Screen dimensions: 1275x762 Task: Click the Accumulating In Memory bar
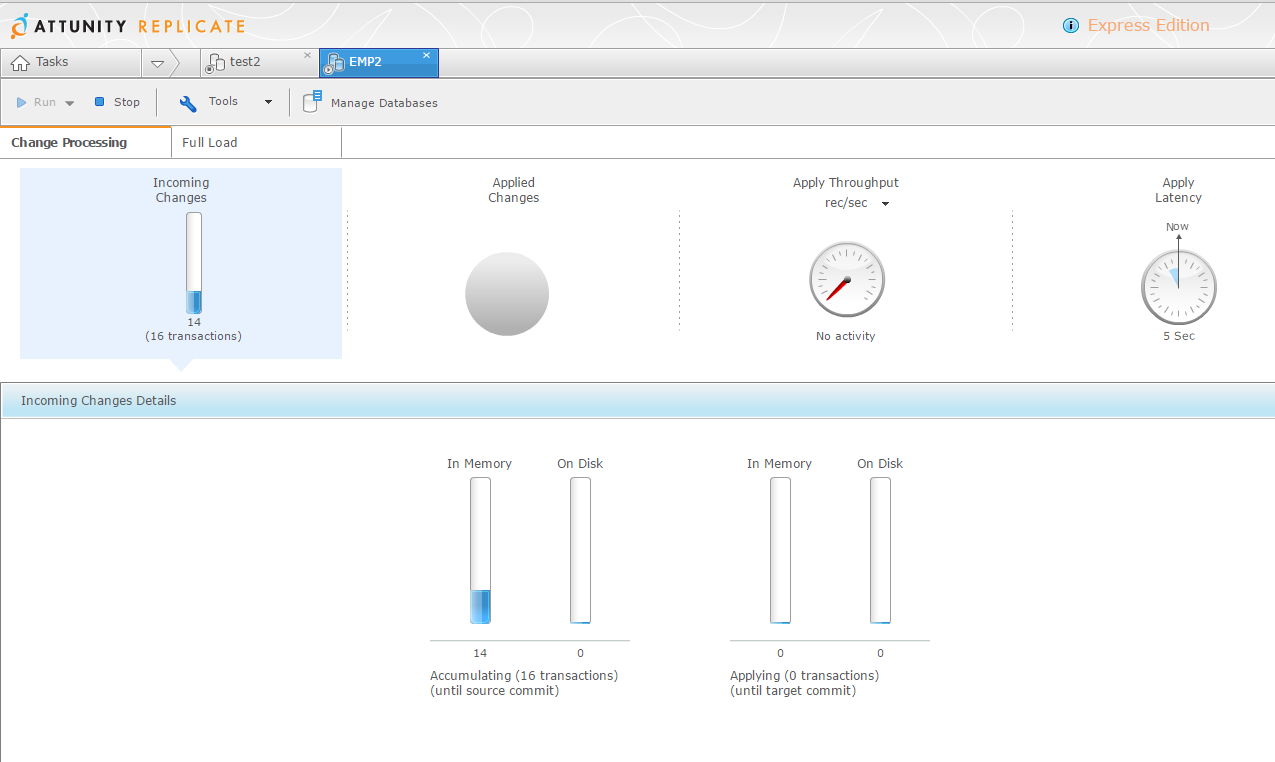[x=480, y=551]
